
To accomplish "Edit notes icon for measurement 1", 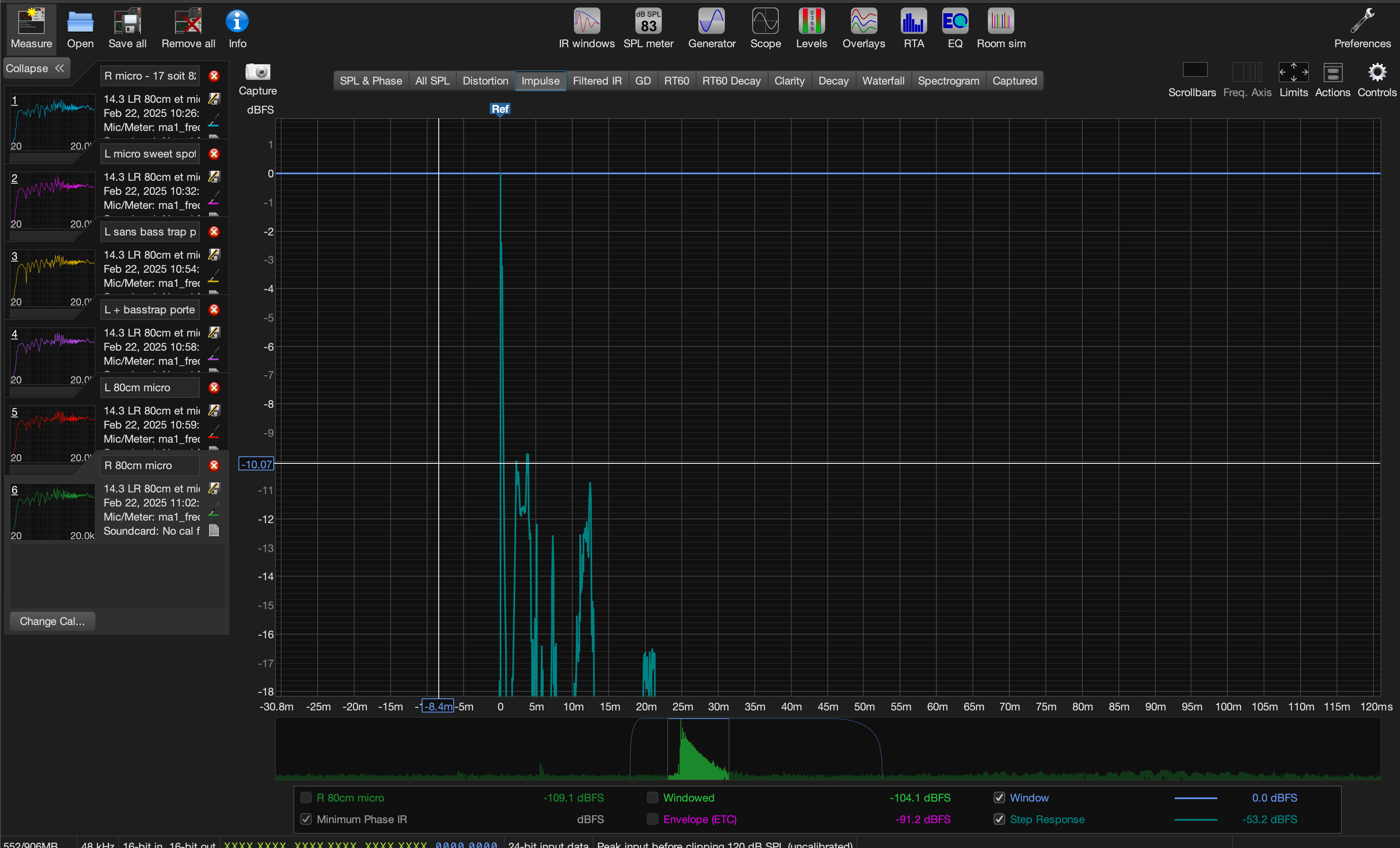I will coord(214,99).
